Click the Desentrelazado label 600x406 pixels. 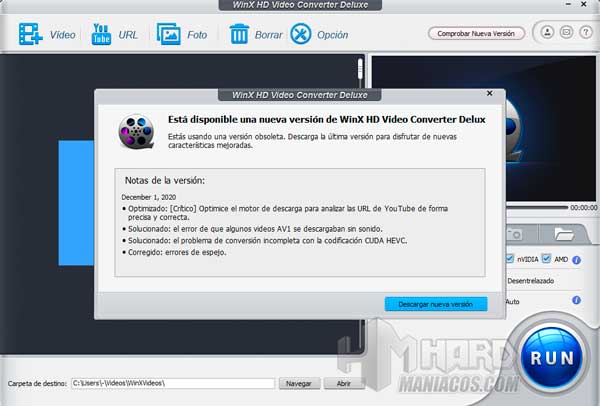530,280
